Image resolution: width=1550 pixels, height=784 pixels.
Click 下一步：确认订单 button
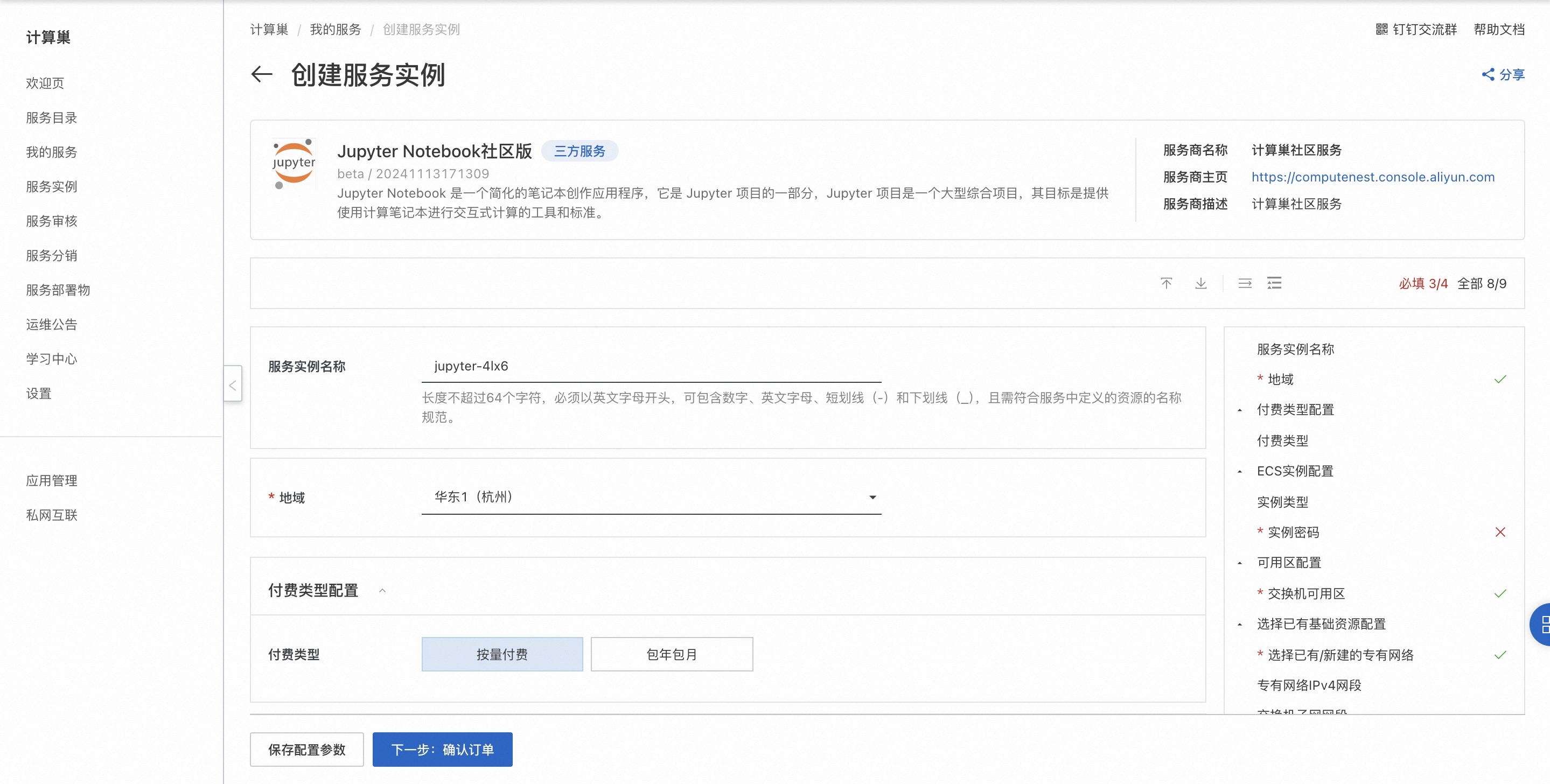tap(442, 750)
